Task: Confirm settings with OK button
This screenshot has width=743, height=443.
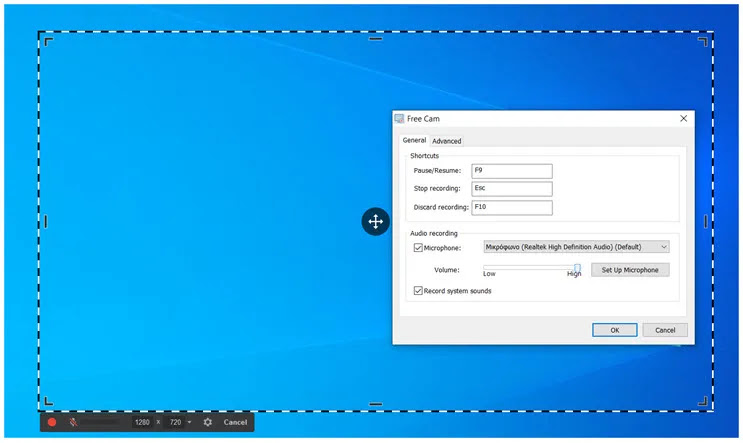Action: coord(615,330)
